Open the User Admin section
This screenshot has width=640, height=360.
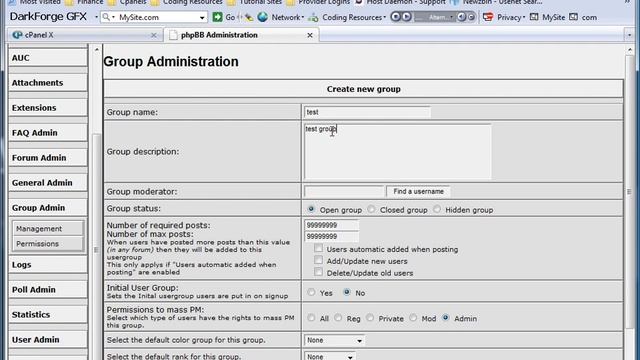48,339
